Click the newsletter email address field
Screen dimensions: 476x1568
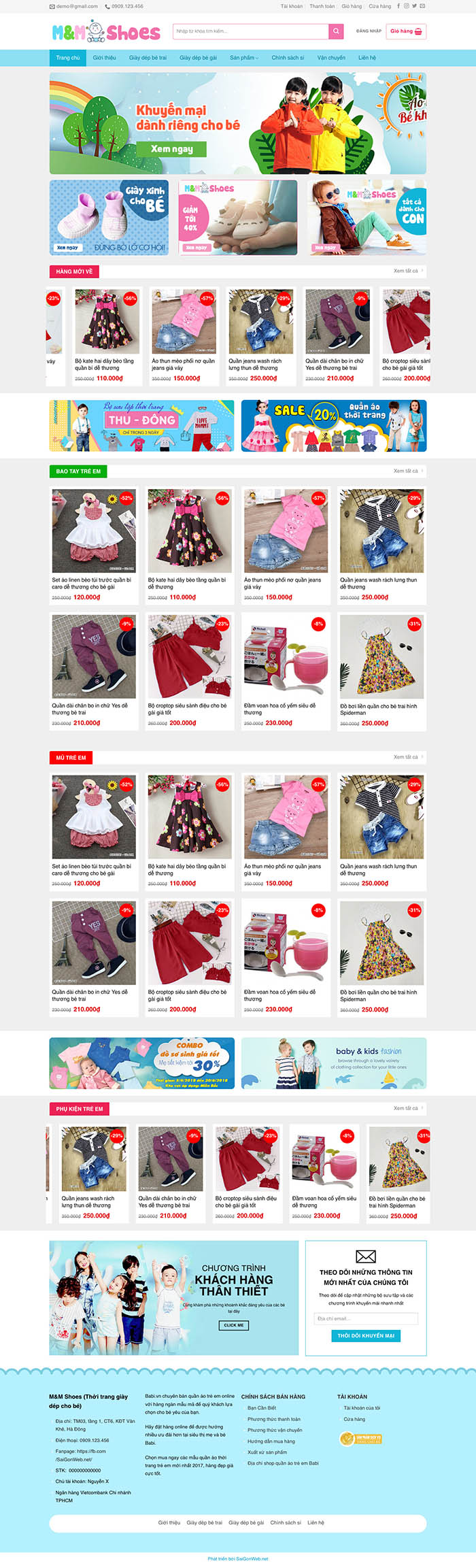point(366,1318)
